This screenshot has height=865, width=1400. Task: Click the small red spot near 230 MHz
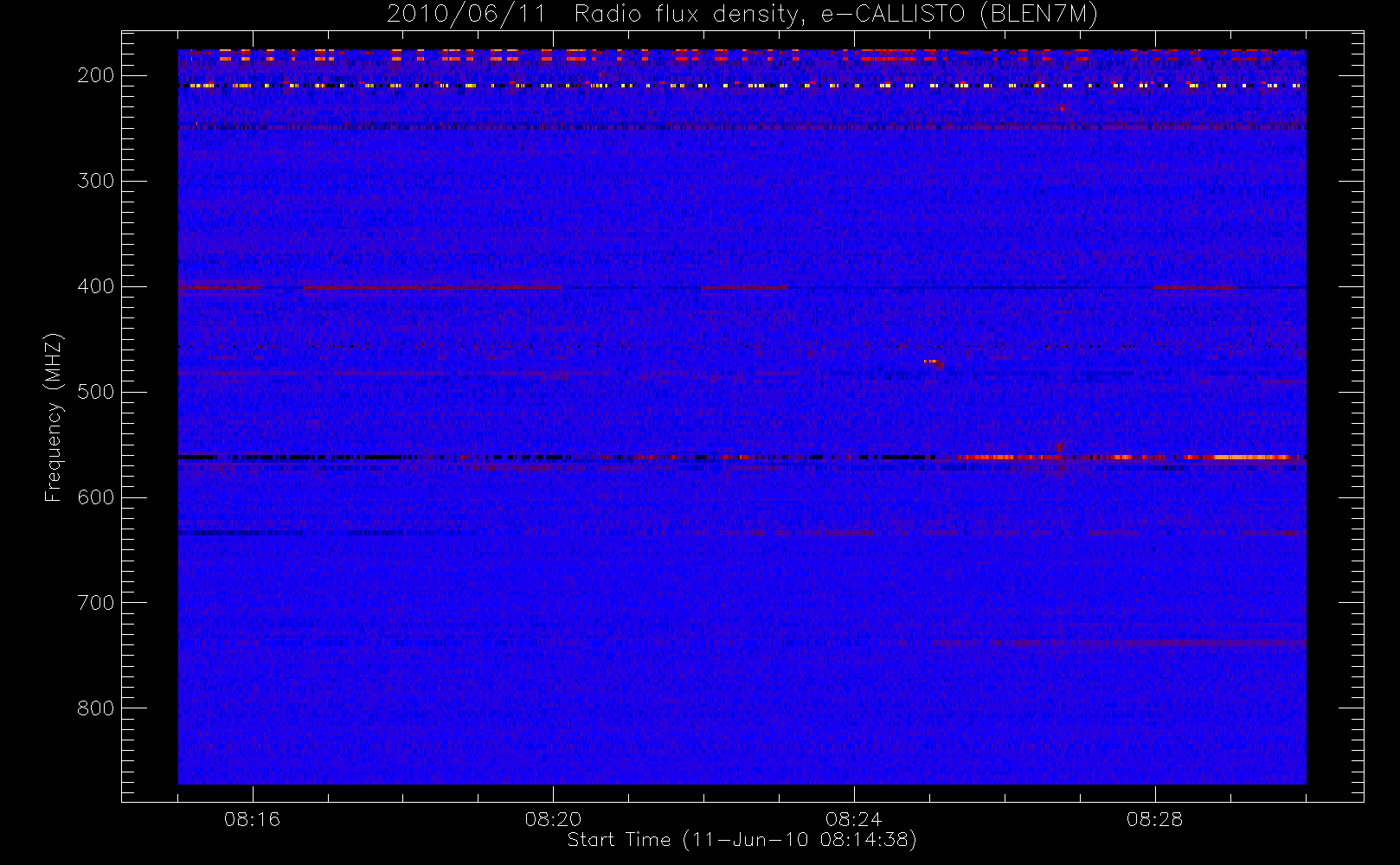pyautogui.click(x=1062, y=108)
